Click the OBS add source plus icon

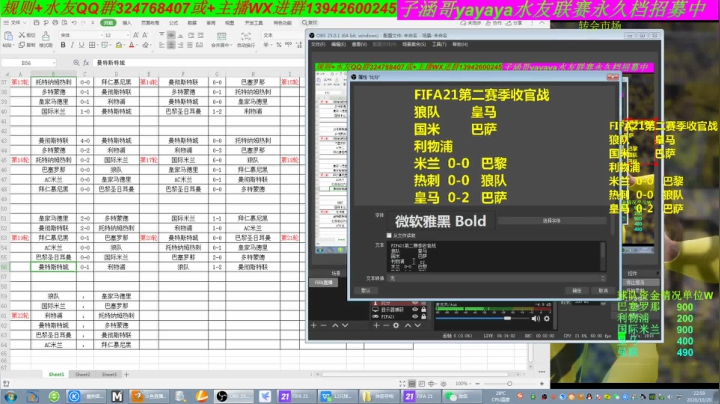[376, 325]
